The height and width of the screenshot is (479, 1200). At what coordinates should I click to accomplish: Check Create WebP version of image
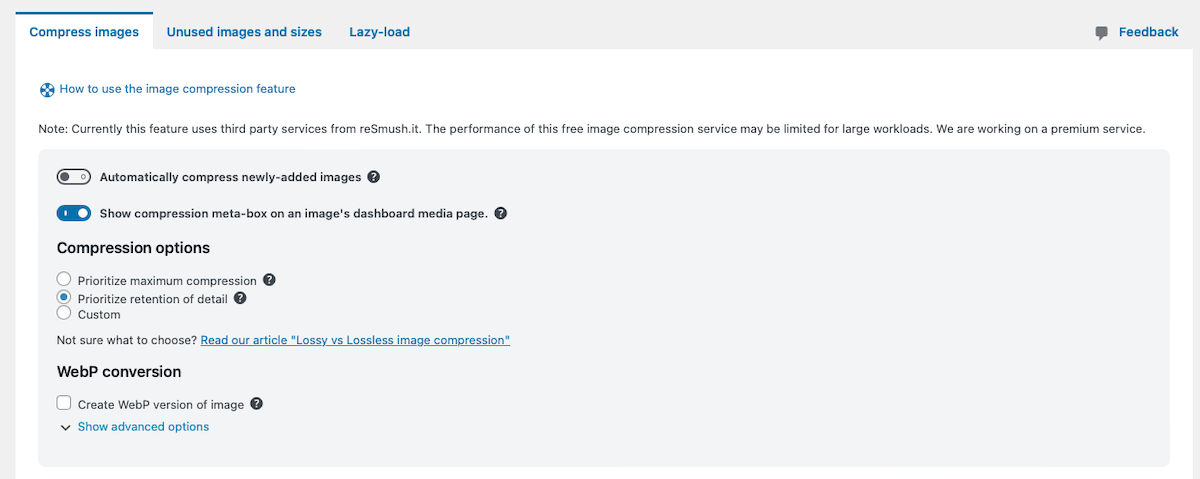point(64,403)
